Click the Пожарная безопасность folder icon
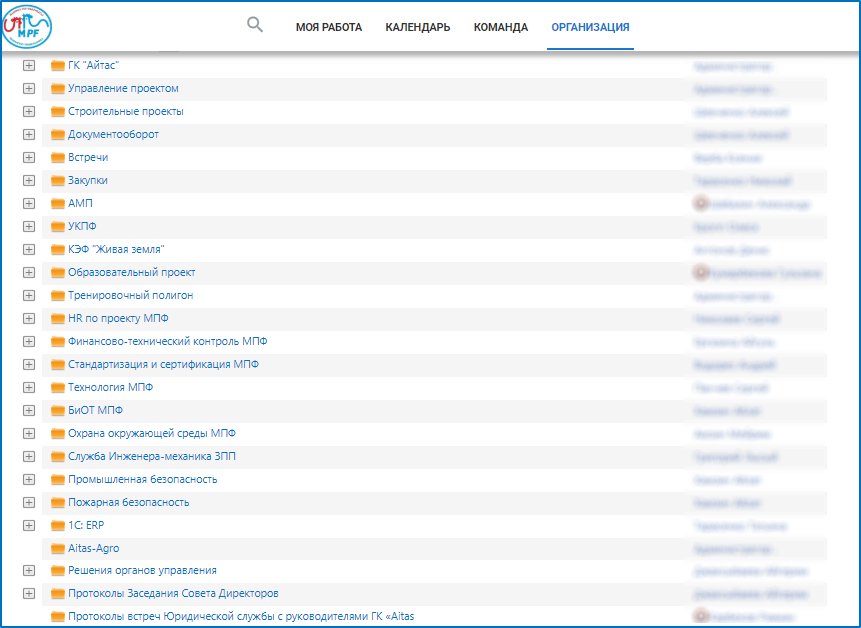 click(58, 504)
